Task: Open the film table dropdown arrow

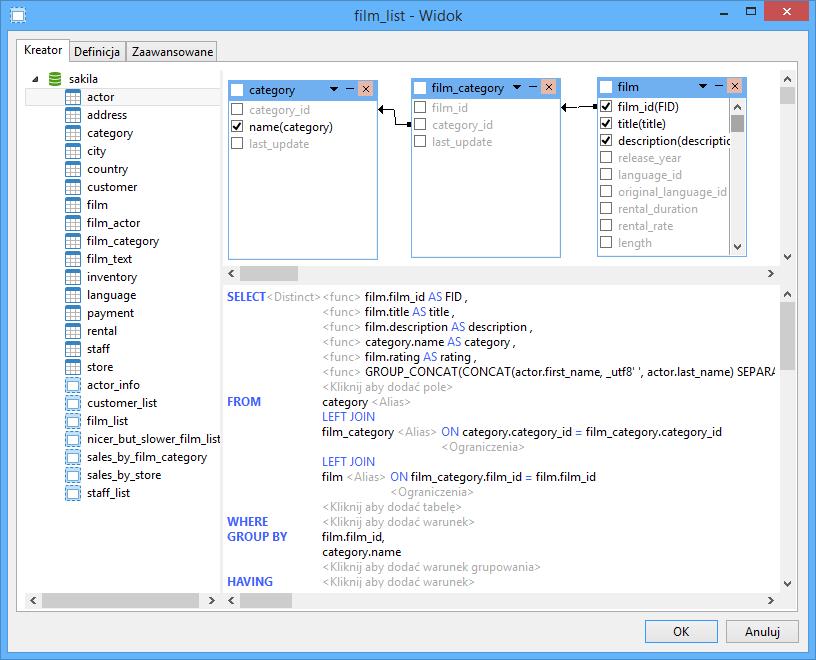Action: [x=703, y=86]
